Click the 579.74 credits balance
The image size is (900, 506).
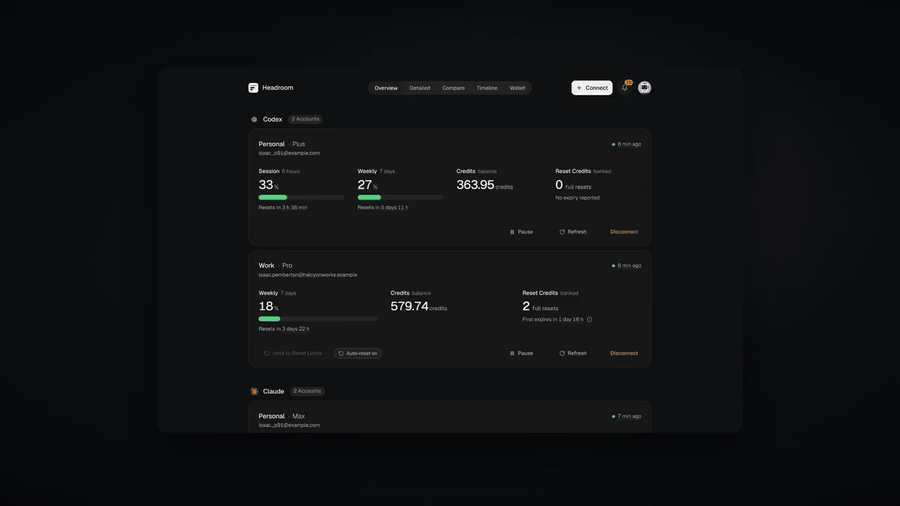418,306
